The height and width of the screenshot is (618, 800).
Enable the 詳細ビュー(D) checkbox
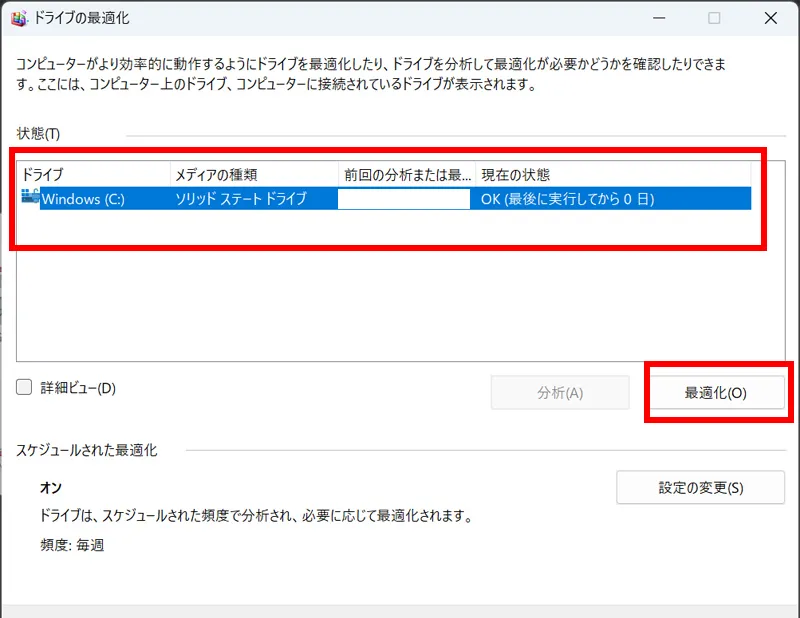pos(25,388)
